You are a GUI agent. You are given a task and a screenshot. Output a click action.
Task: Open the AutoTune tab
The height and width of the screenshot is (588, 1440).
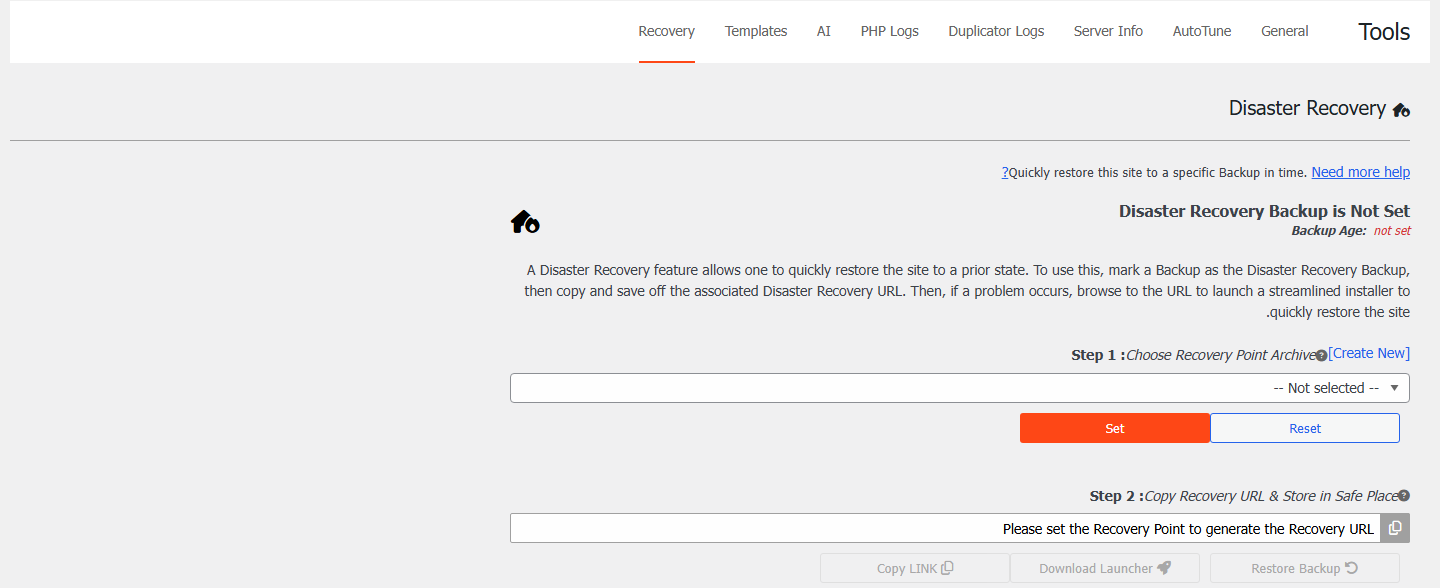1202,31
